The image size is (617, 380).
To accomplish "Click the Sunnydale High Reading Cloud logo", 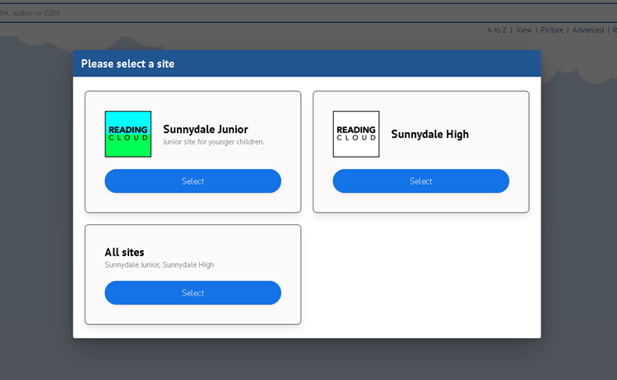I will pyautogui.click(x=356, y=134).
